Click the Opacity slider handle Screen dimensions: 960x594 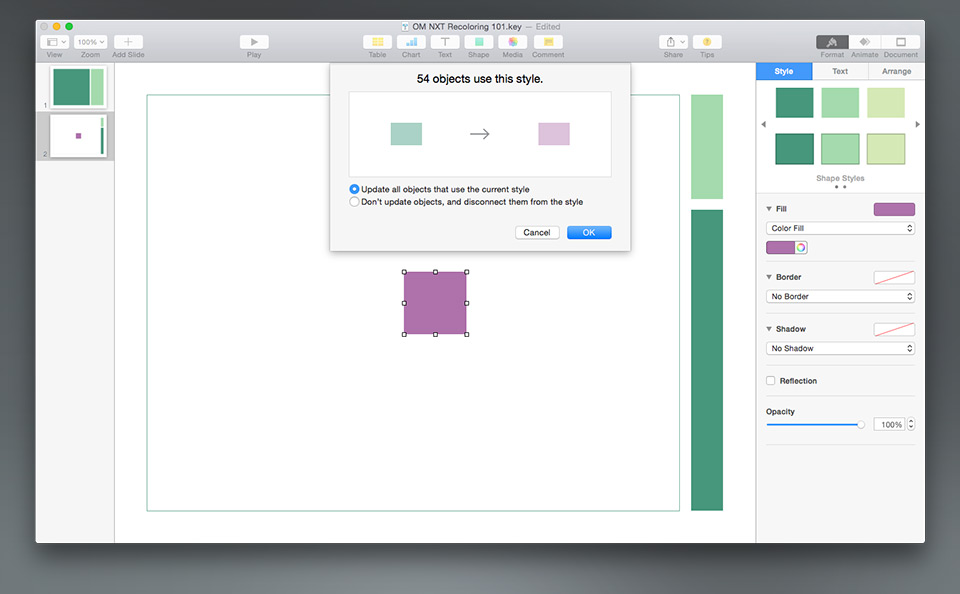pyautogui.click(x=860, y=425)
